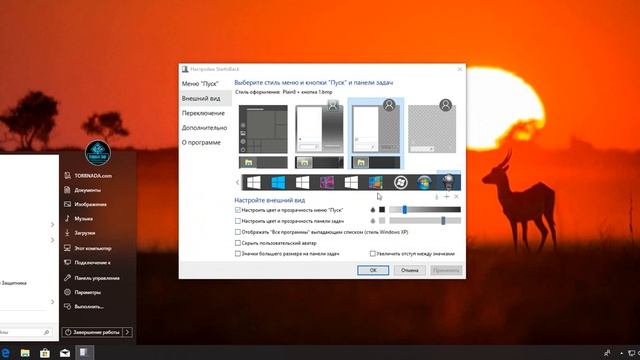Viewport: 640px width, 360px height.
Task: Click the black Start menu color swatch
Action: coord(382,210)
